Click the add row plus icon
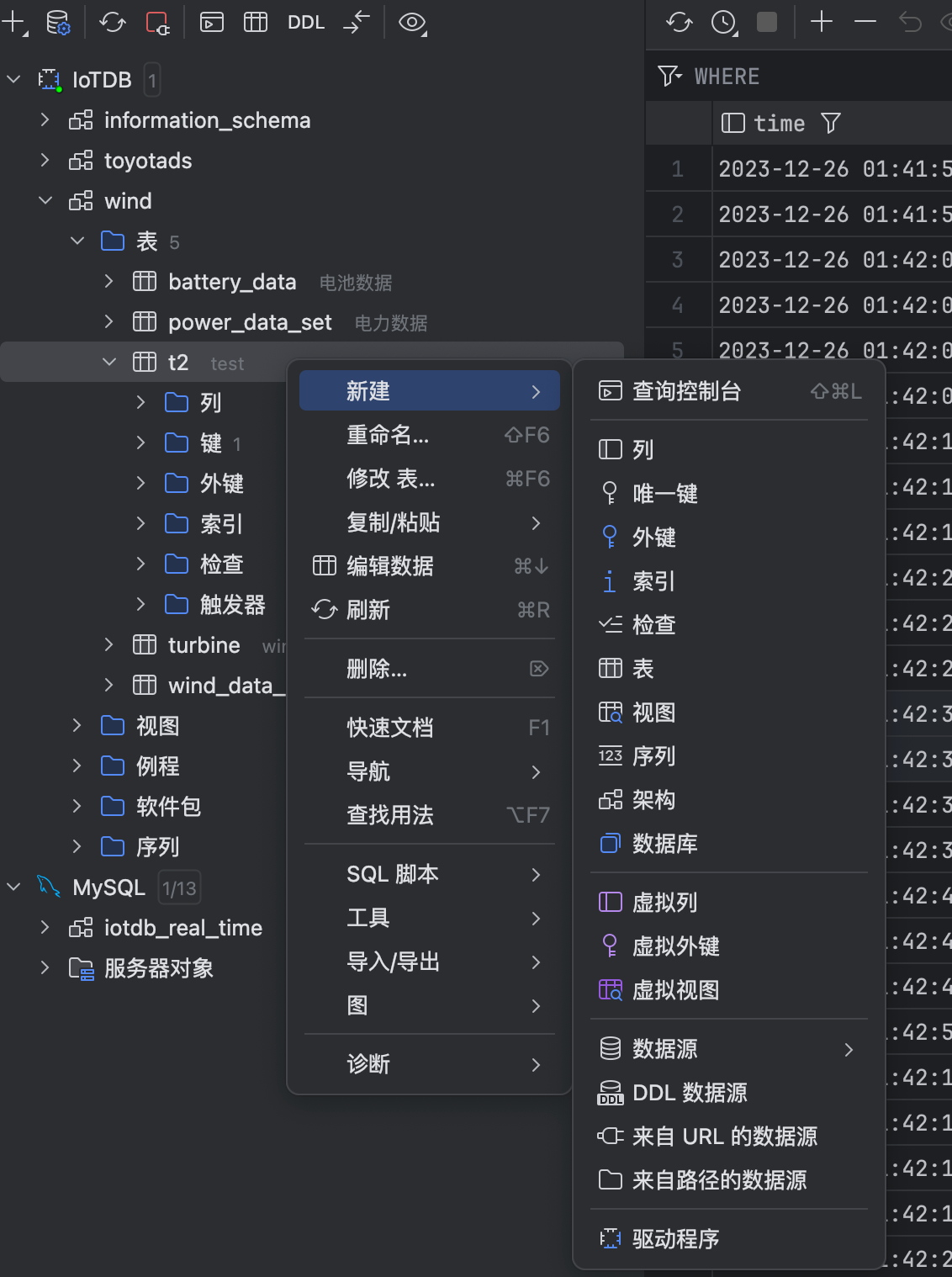Image resolution: width=952 pixels, height=1277 pixels. tap(821, 22)
